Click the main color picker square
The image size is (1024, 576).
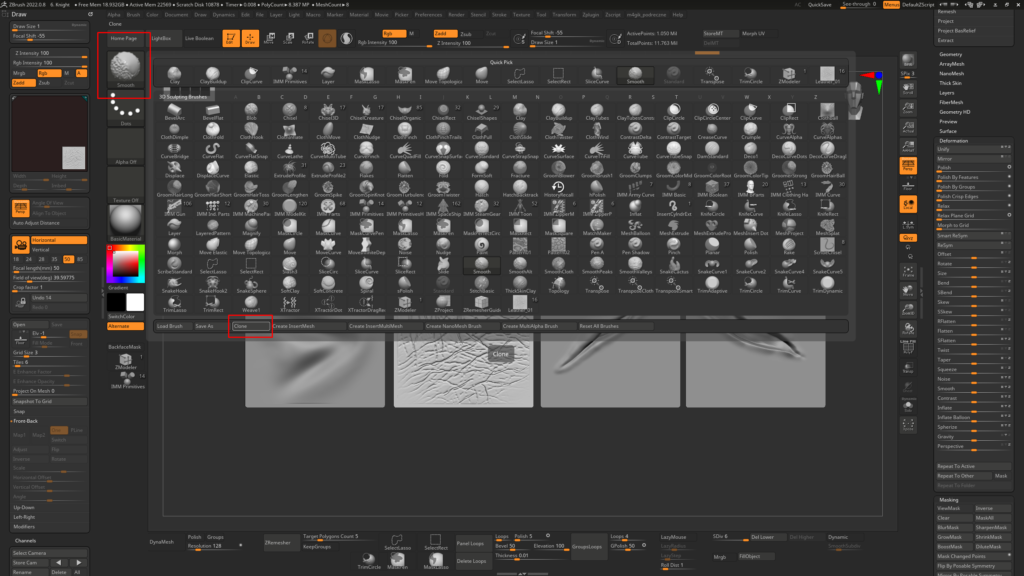(x=126, y=263)
